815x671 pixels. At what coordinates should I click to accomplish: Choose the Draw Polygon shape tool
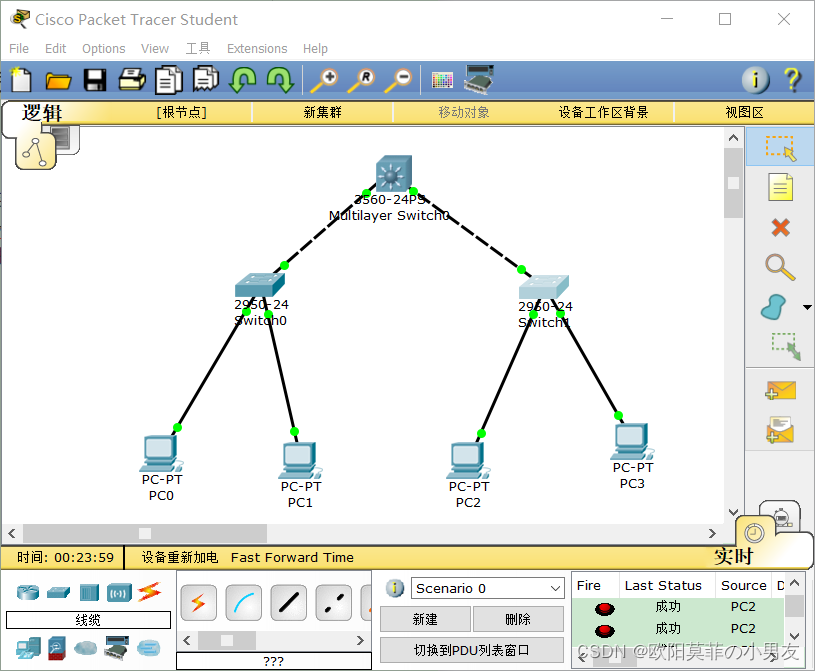tap(774, 307)
